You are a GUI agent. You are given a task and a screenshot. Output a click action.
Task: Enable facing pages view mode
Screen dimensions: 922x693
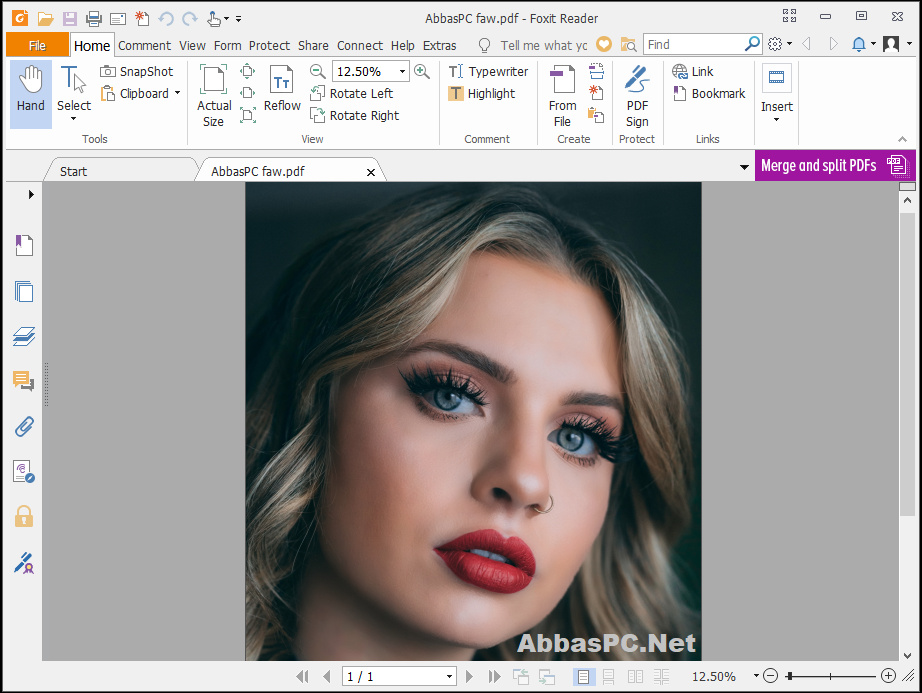coord(635,677)
